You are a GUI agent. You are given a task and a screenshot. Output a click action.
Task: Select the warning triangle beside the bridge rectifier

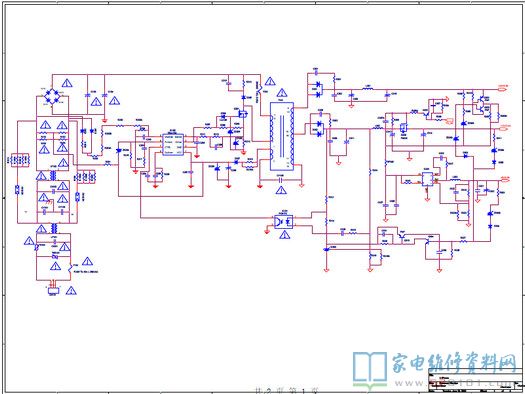(67, 83)
